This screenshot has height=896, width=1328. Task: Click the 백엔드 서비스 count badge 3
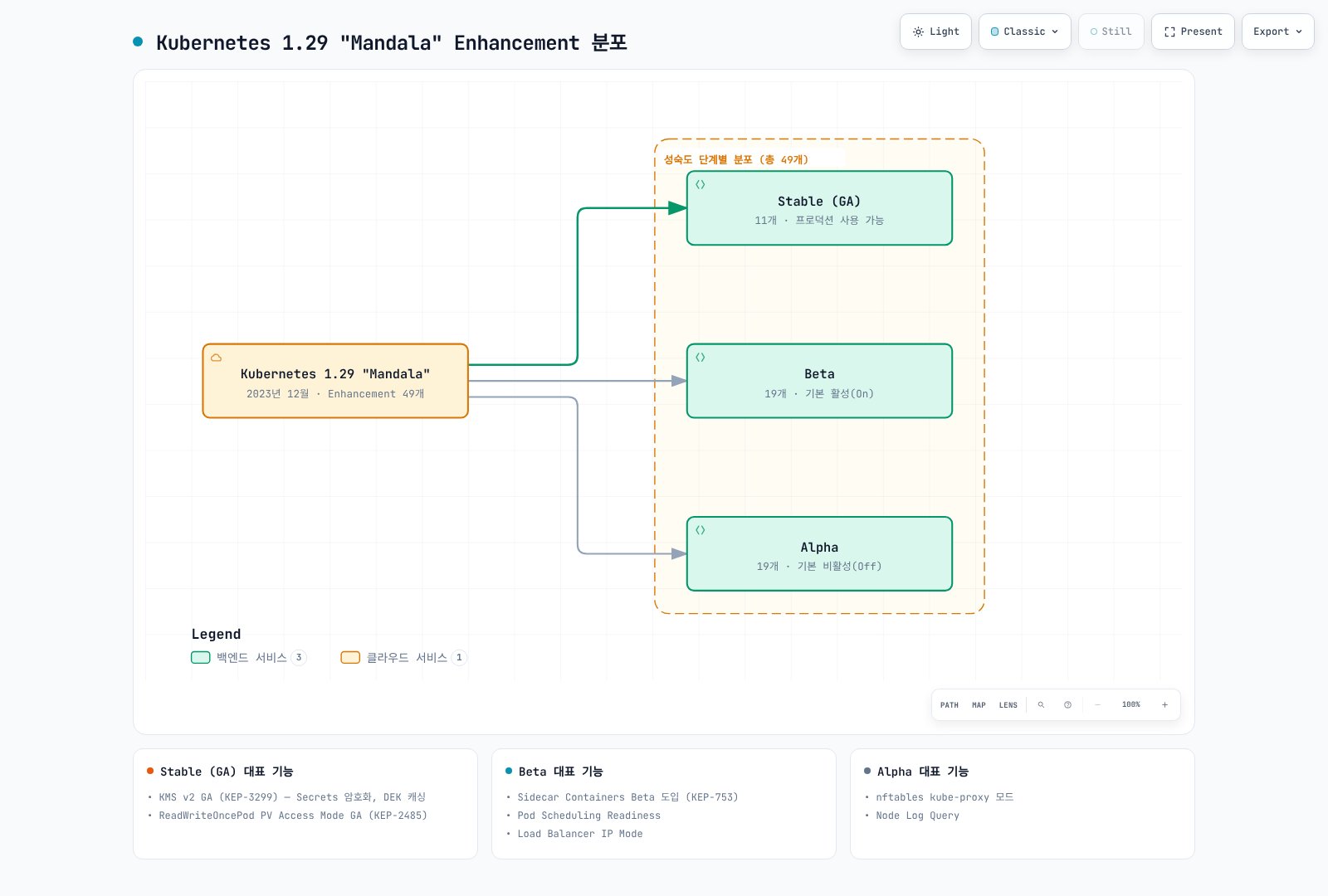[x=299, y=657]
